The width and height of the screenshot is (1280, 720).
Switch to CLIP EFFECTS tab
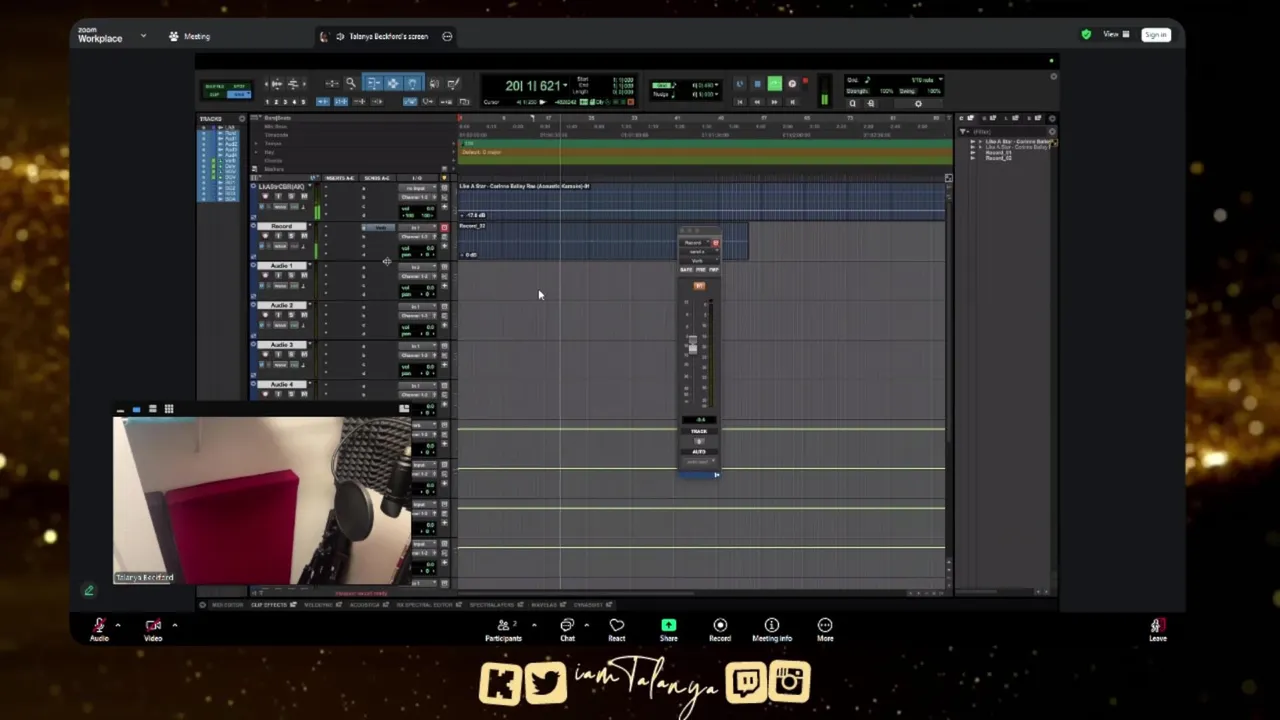[x=269, y=605]
